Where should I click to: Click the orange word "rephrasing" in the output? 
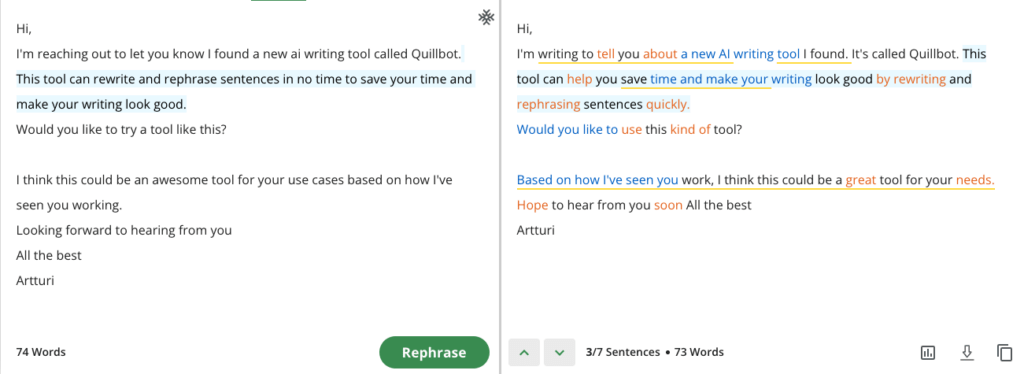tap(548, 104)
